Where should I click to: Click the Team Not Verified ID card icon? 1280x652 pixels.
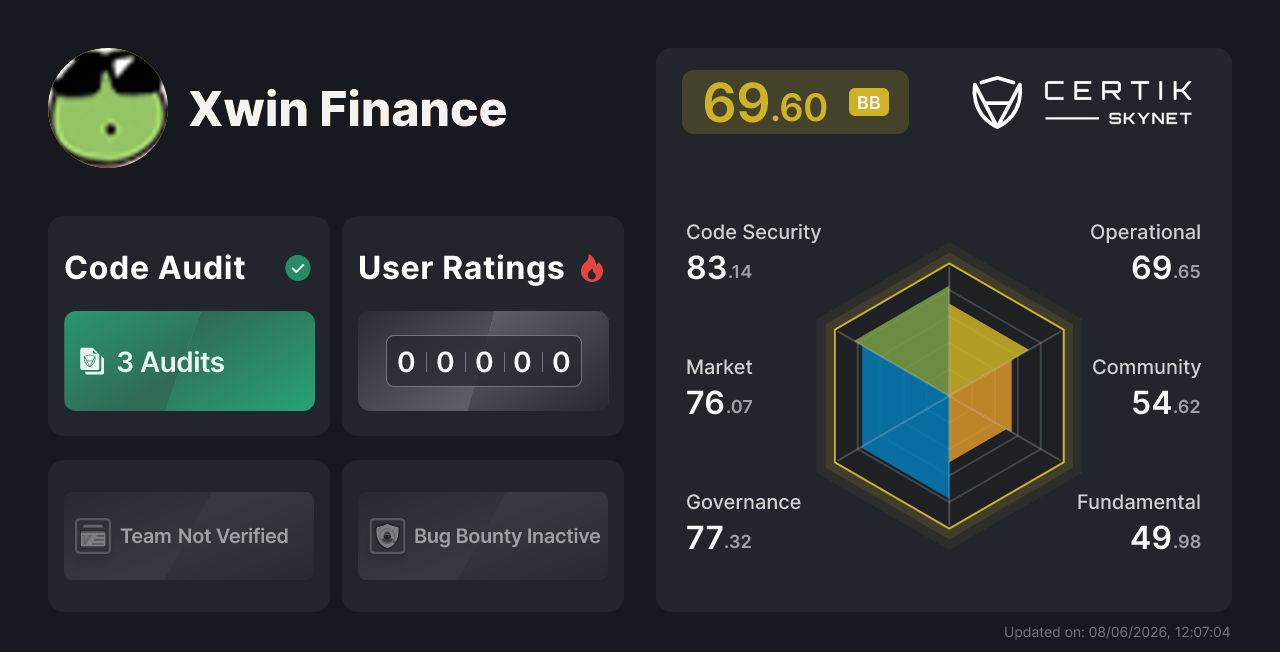(x=93, y=536)
